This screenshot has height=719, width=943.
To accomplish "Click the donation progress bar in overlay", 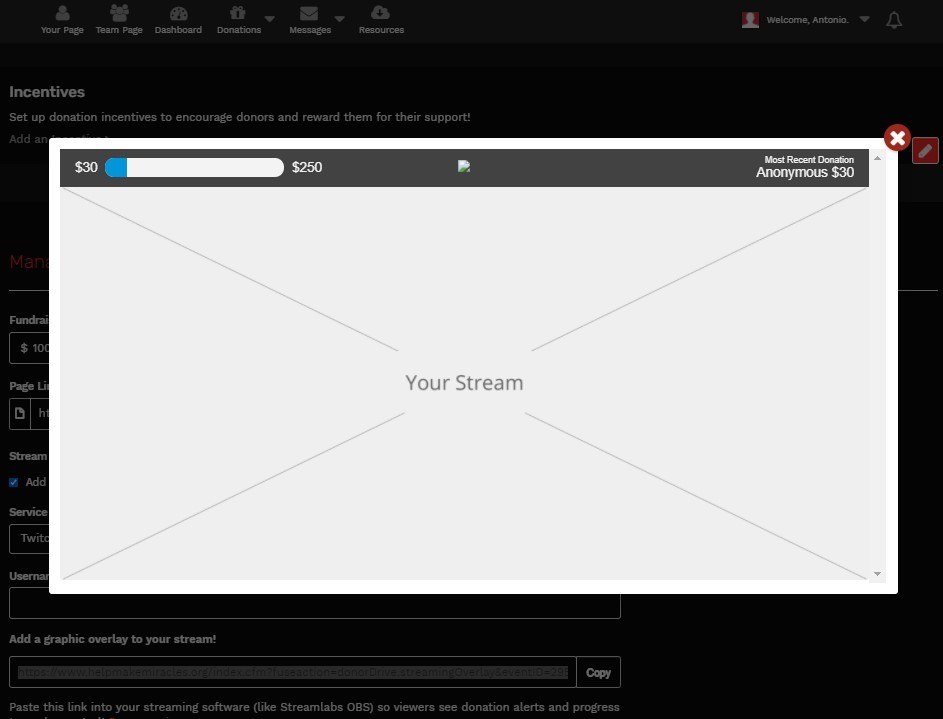I will click(194, 167).
